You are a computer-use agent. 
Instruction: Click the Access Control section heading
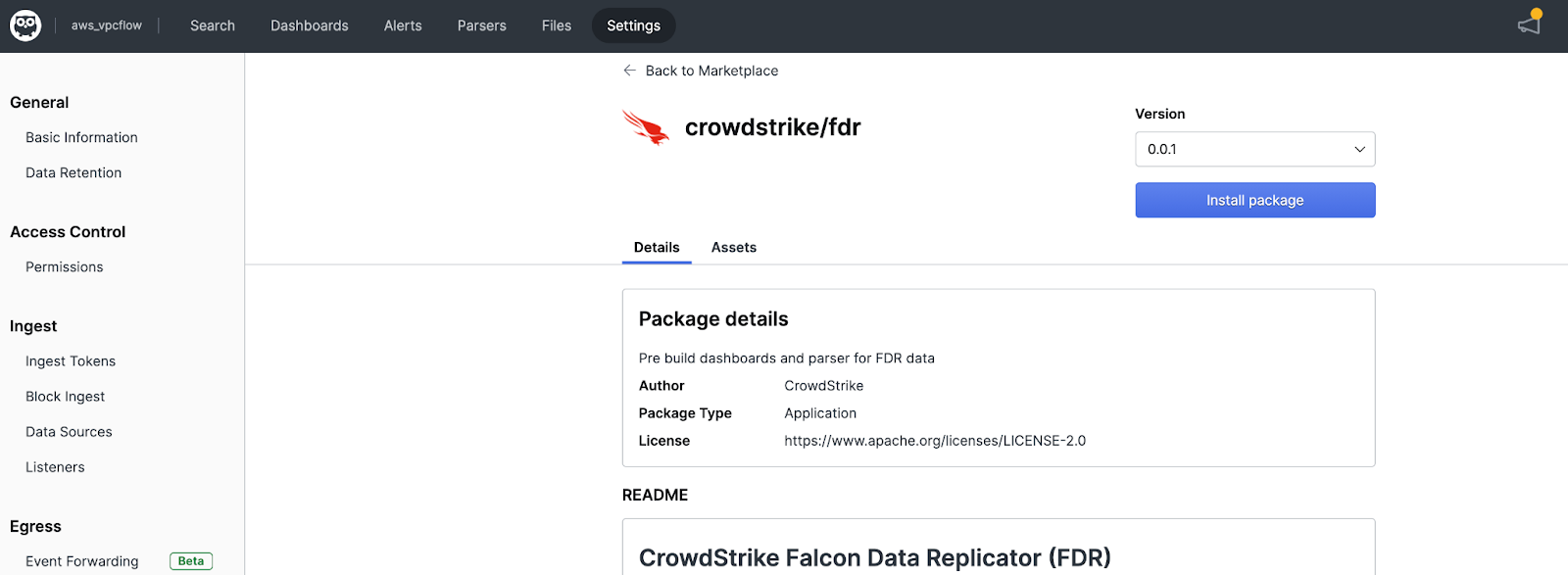68,232
